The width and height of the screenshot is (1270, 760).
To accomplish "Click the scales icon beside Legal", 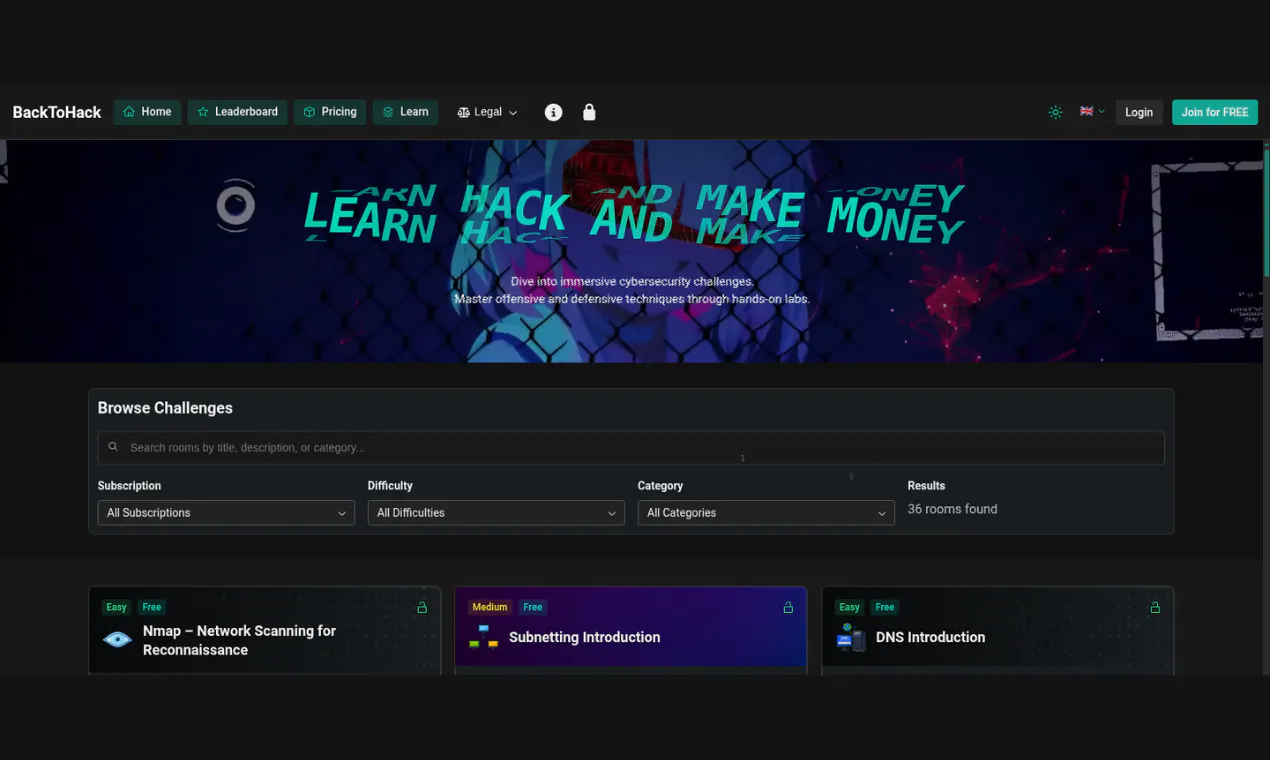I will [x=463, y=112].
